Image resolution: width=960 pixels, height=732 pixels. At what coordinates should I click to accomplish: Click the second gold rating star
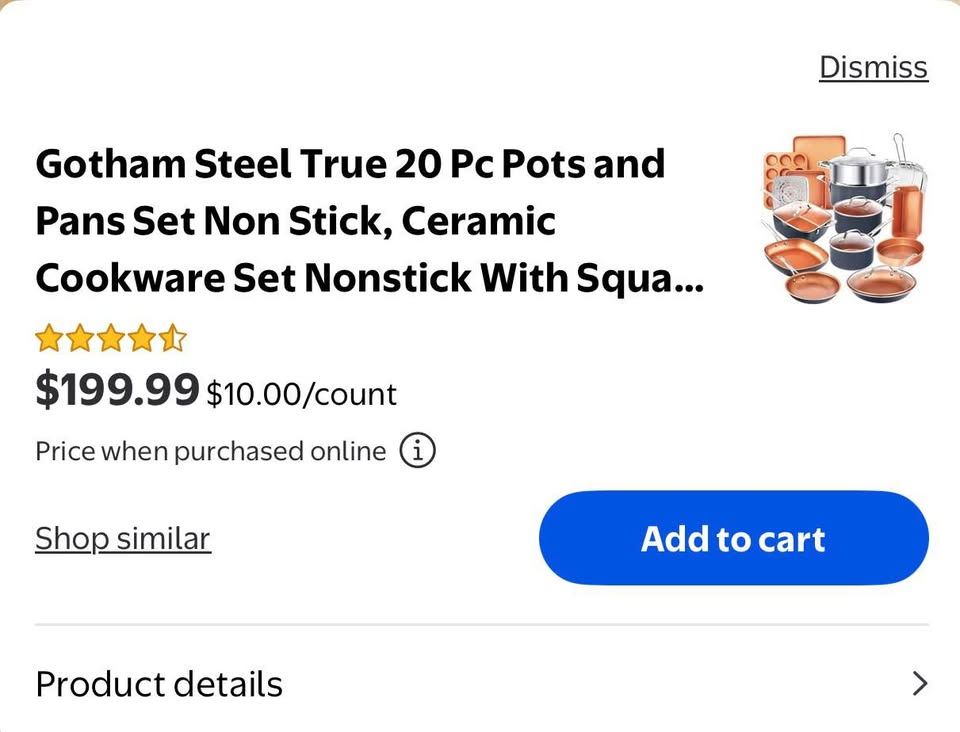(x=79, y=339)
